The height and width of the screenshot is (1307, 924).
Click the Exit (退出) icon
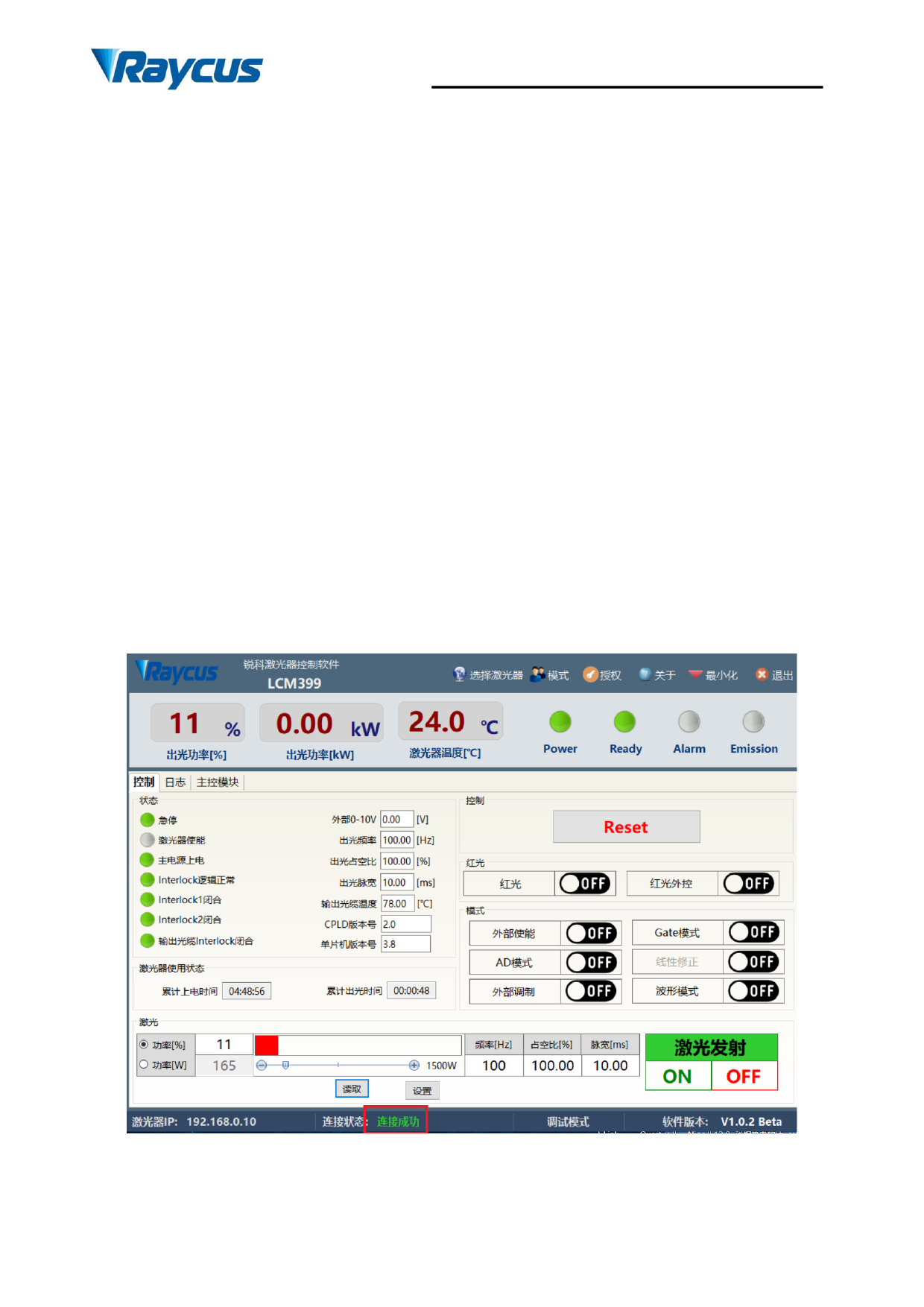point(762,674)
